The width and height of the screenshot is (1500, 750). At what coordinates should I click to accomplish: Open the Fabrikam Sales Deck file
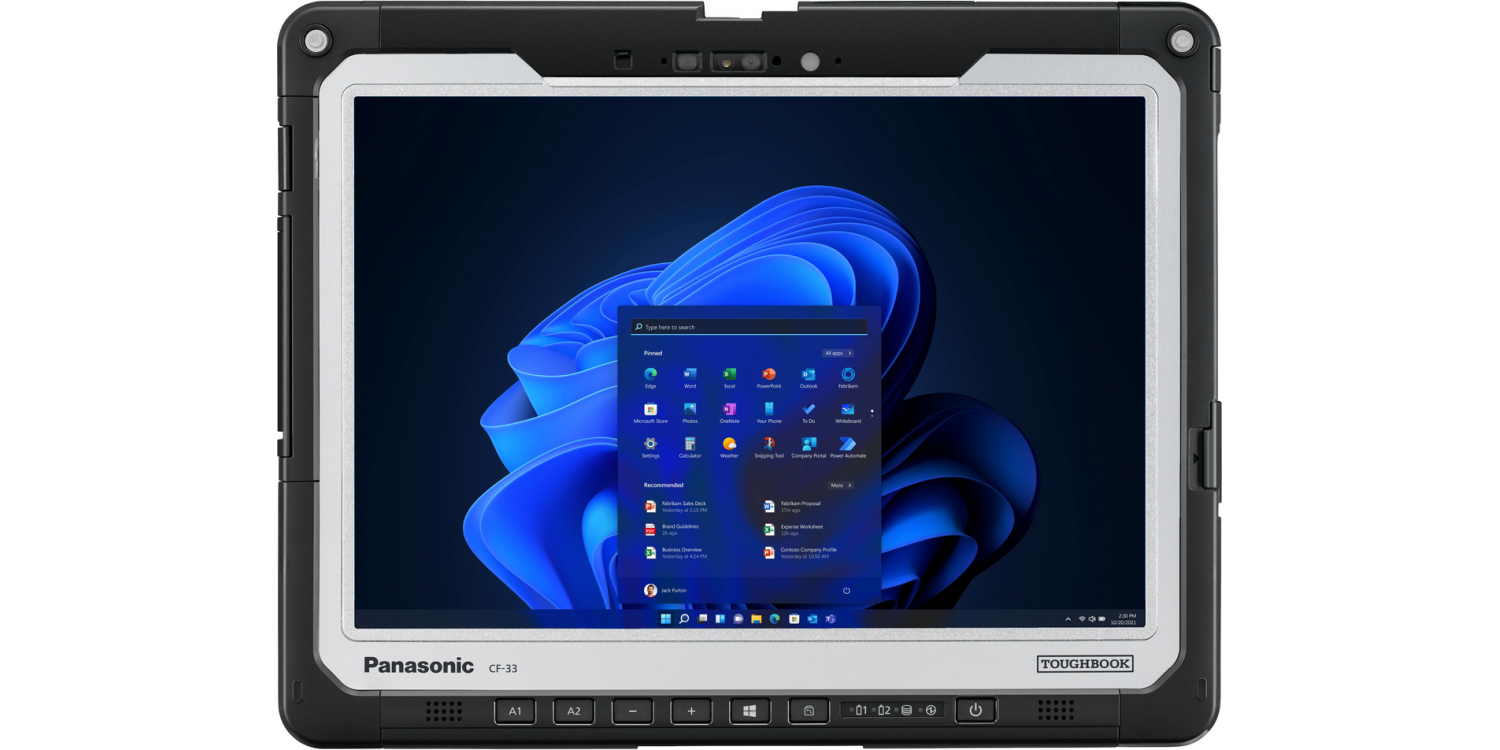(x=676, y=506)
